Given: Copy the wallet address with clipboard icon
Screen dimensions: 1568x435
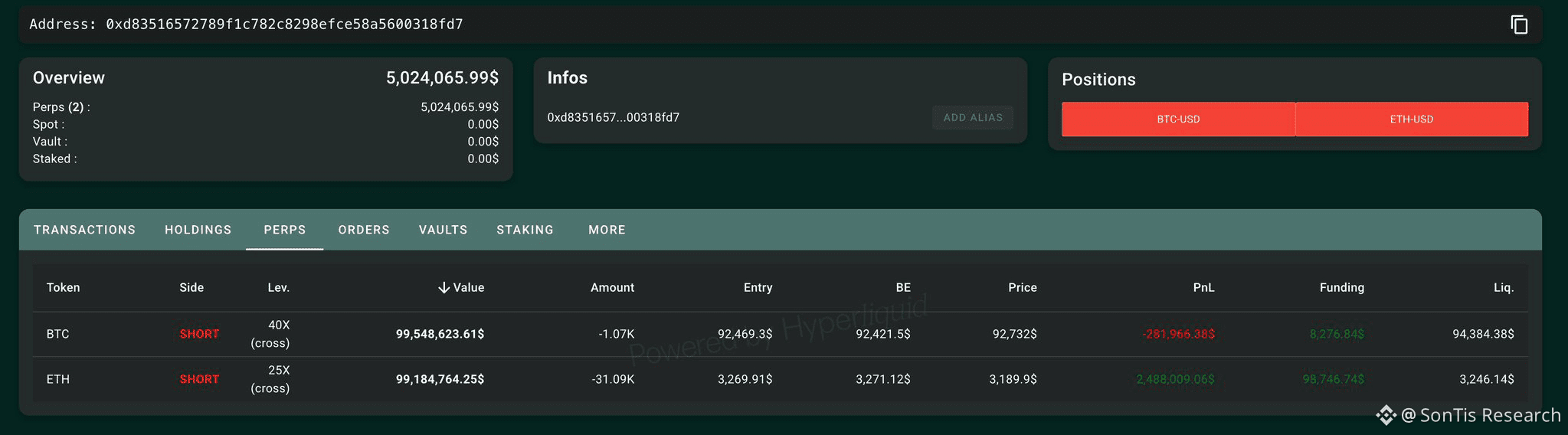Looking at the screenshot, I should 1518,25.
